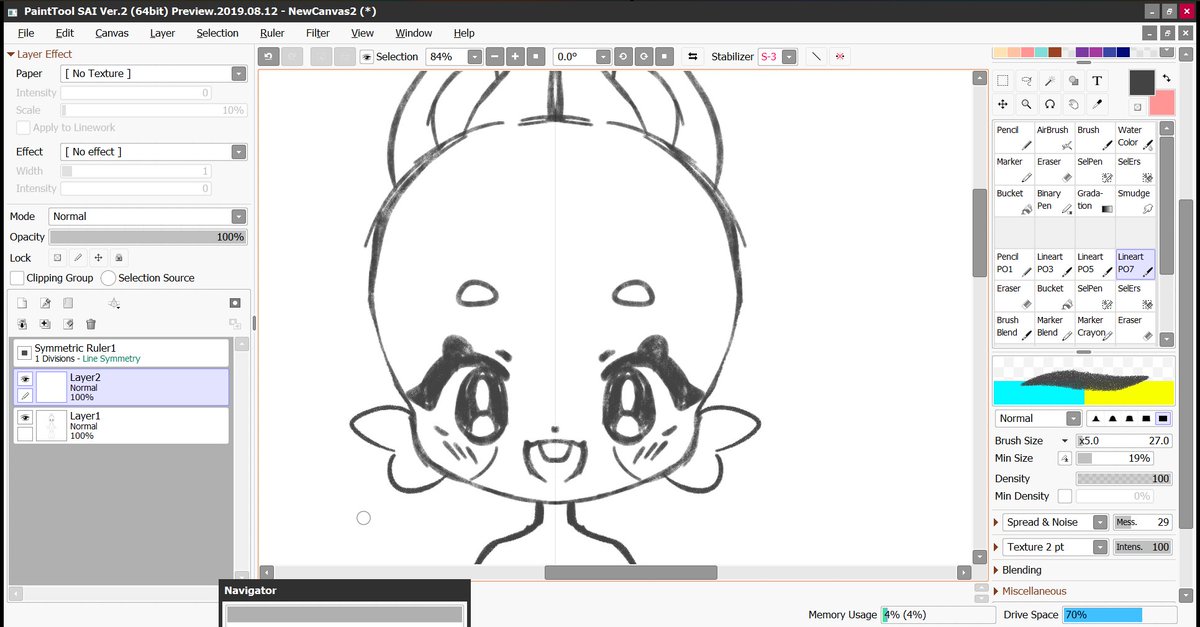1200x627 pixels.
Task: Open the Paper texture dropdown
Action: pos(238,73)
